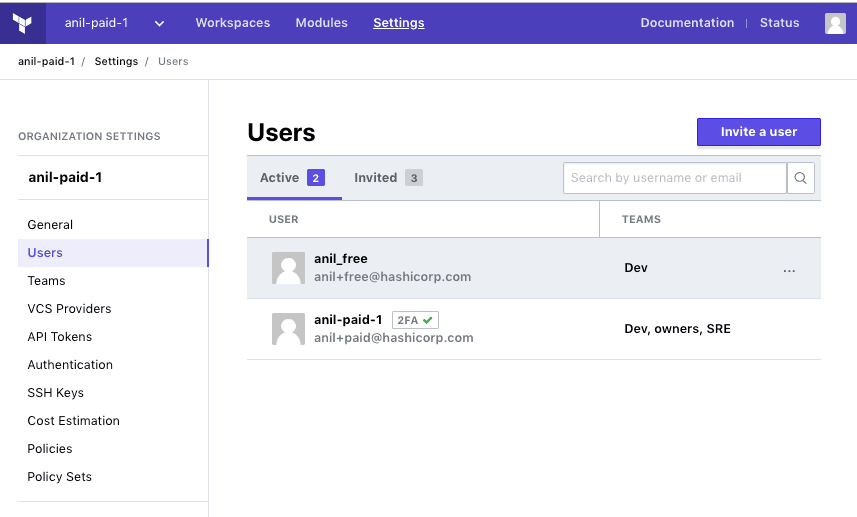The width and height of the screenshot is (857, 517).
Task: Select the Active users tab
Action: pos(292,178)
